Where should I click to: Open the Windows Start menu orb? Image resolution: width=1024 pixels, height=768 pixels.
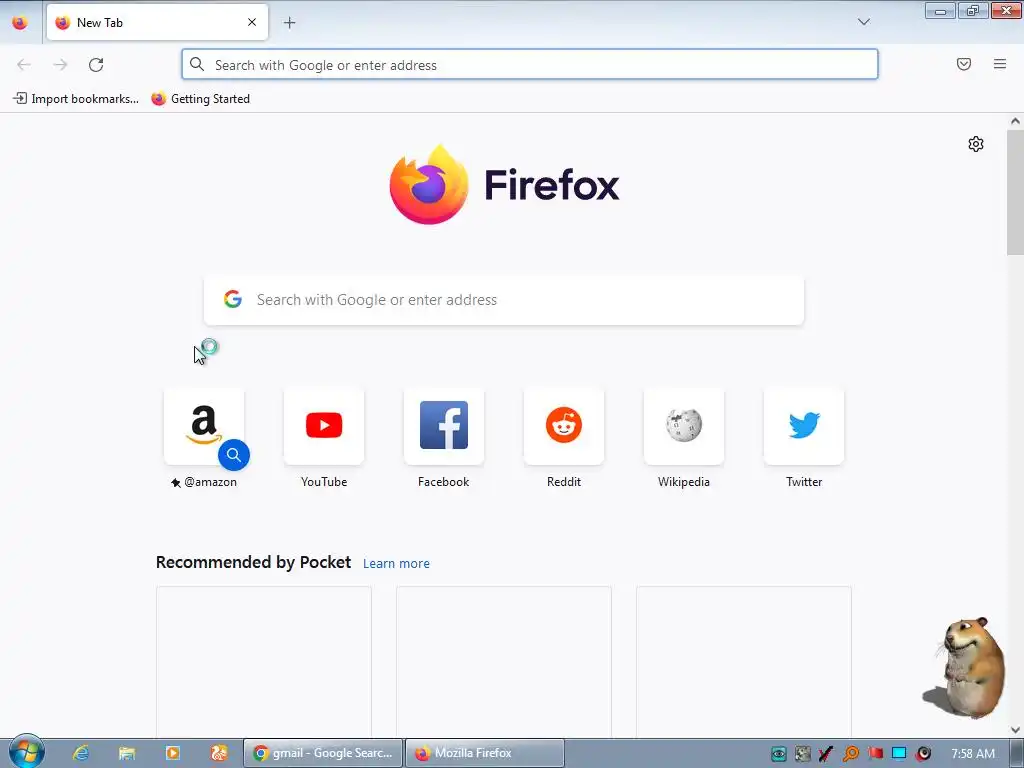point(26,752)
